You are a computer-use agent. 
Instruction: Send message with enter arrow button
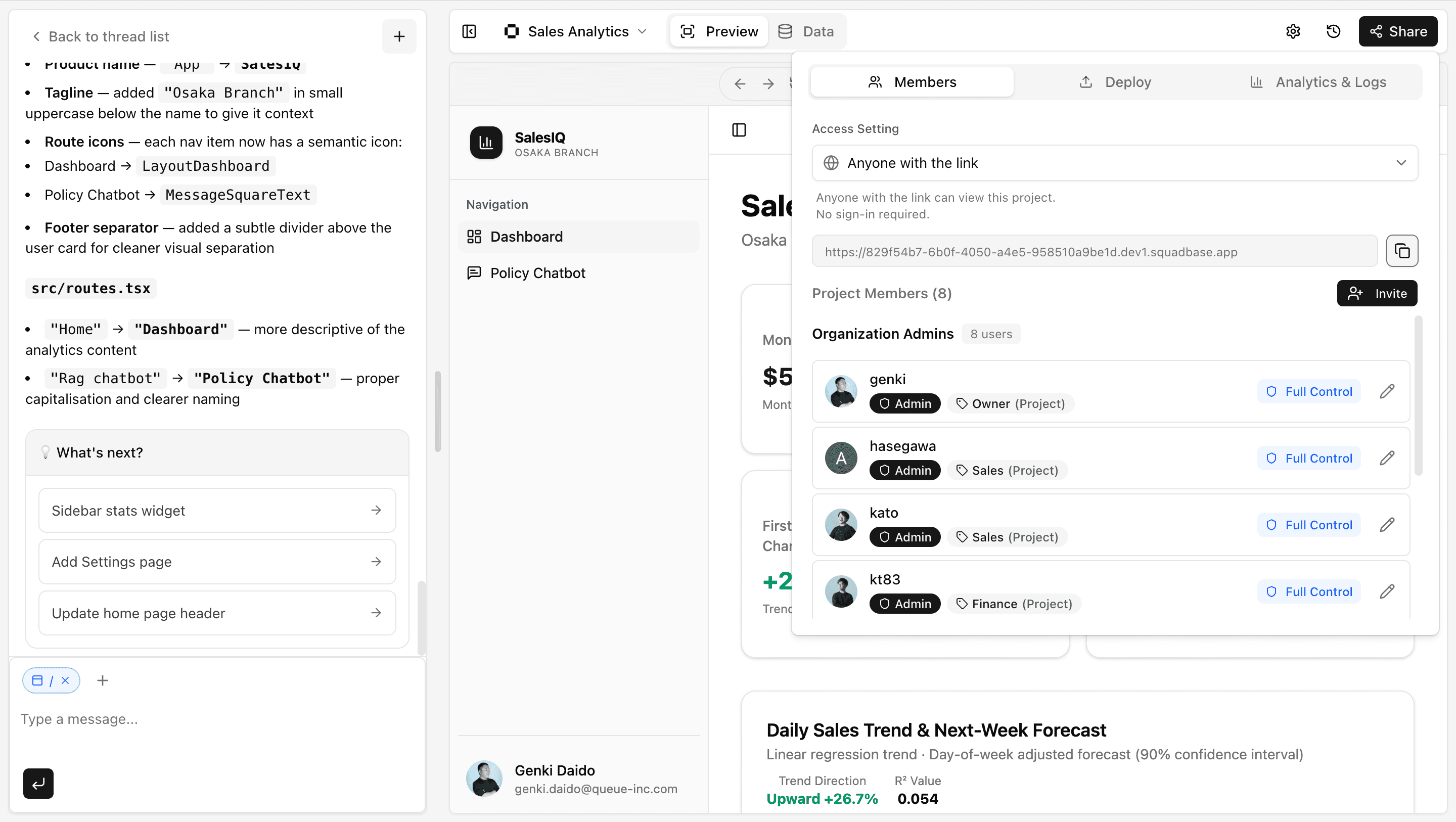(x=38, y=783)
